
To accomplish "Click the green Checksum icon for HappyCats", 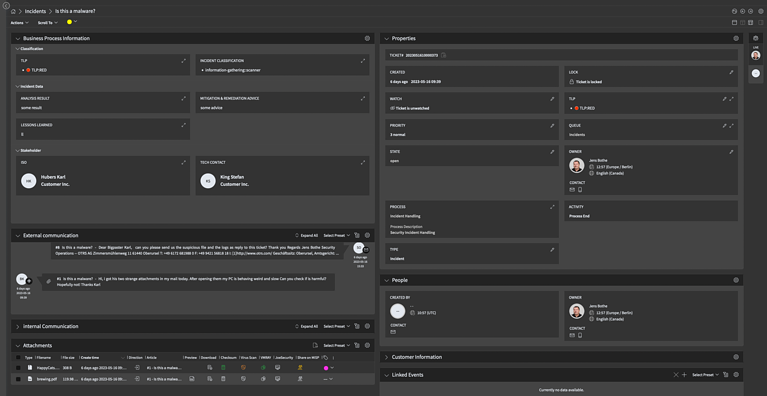I will 223,368.
